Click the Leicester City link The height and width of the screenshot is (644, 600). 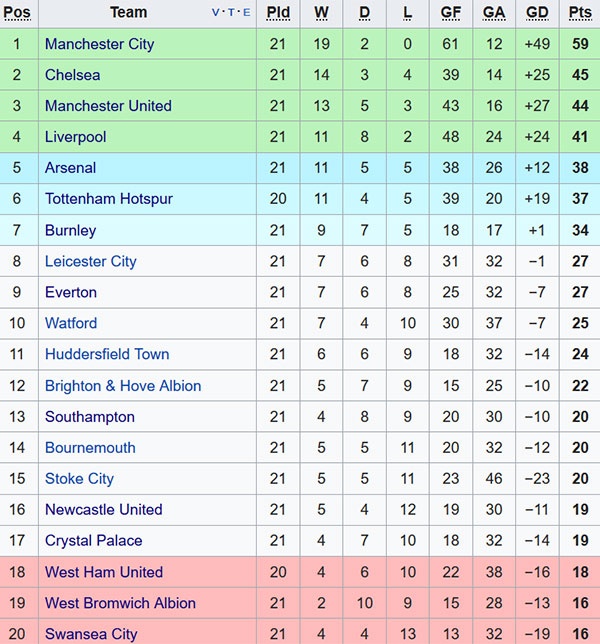(90, 261)
